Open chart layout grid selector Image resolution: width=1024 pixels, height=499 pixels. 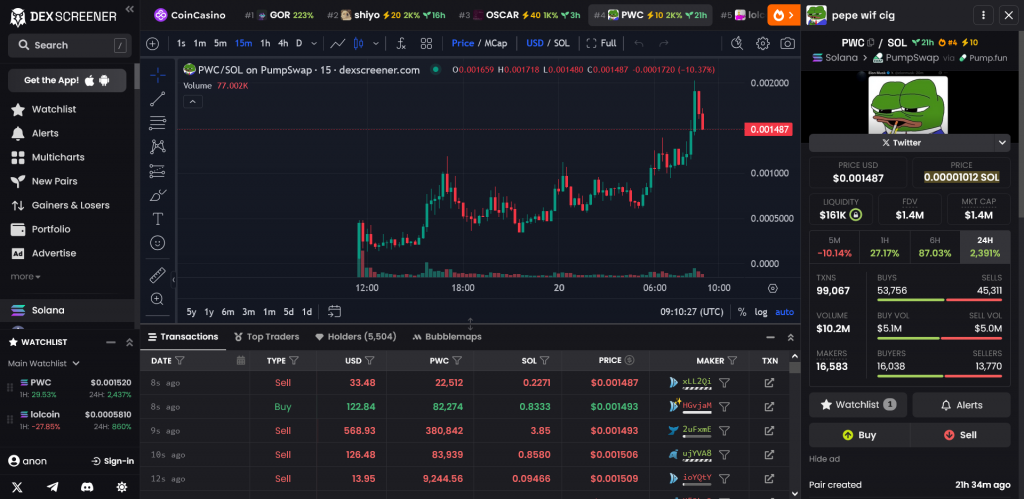point(426,44)
